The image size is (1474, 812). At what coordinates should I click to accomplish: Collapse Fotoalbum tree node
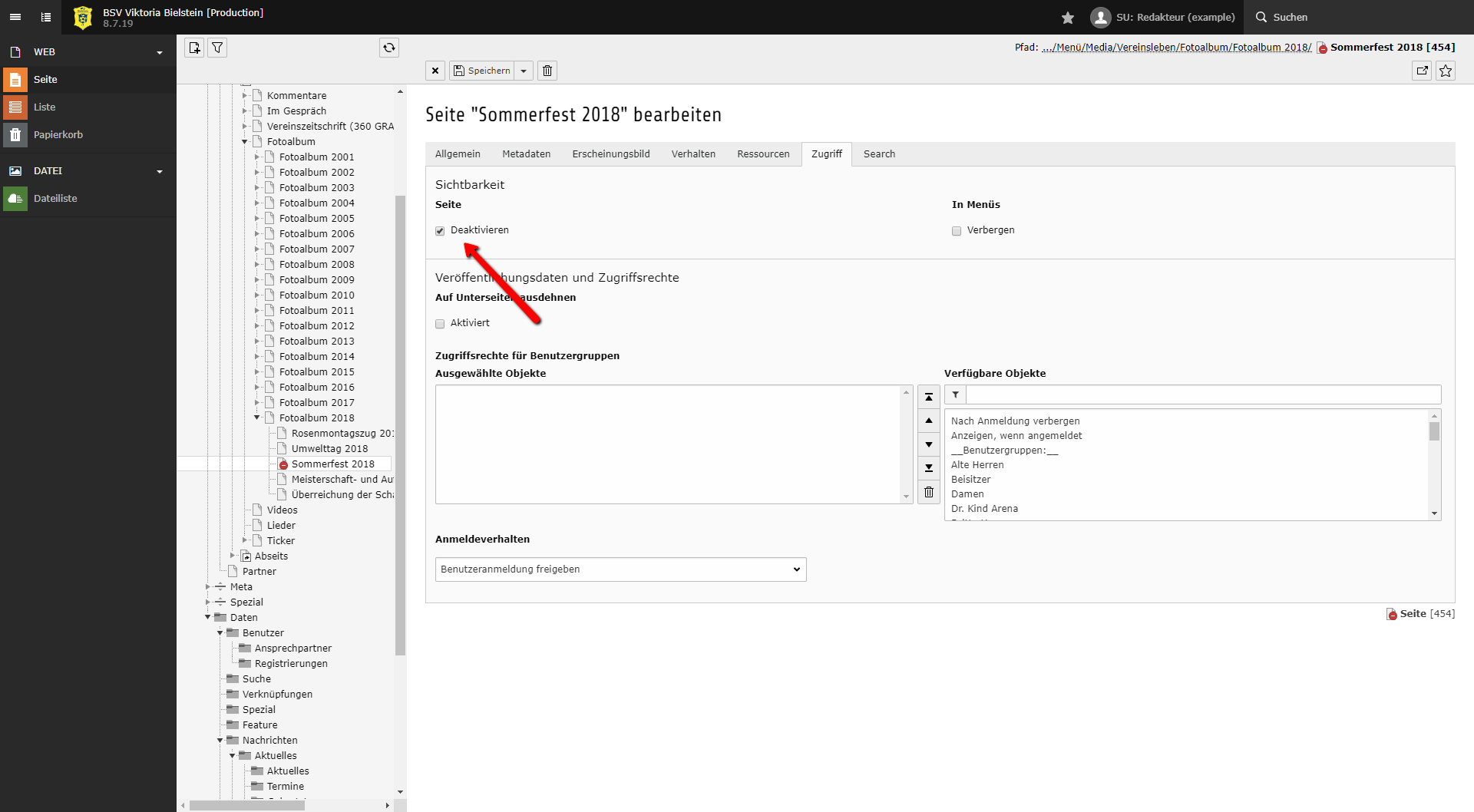click(245, 142)
